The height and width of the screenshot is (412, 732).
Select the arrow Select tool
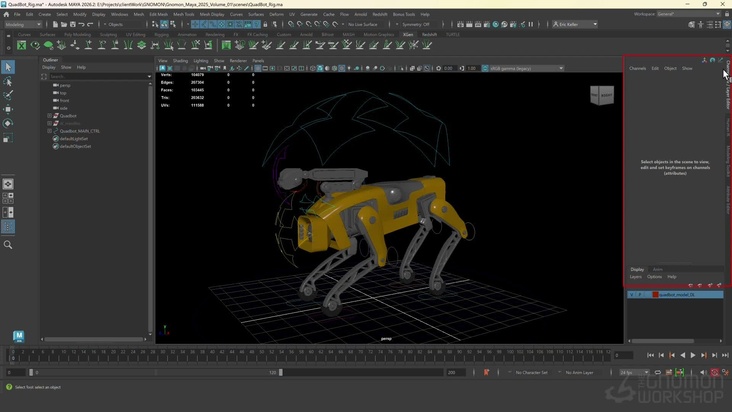pos(8,67)
